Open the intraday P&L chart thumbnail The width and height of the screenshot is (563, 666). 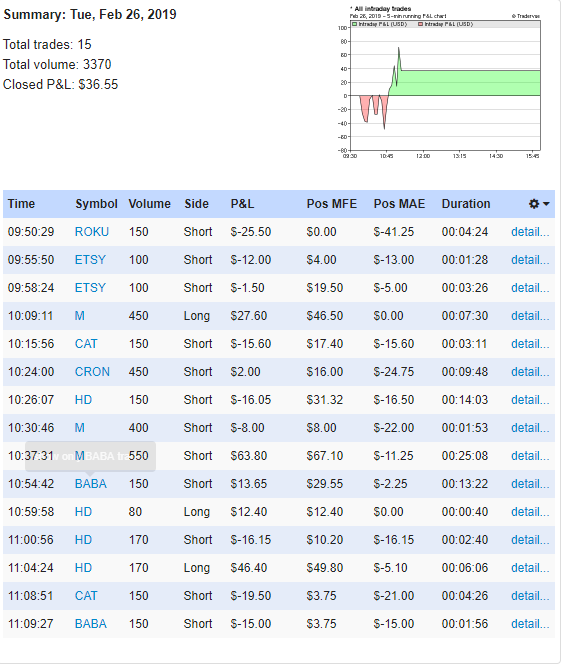tap(439, 82)
